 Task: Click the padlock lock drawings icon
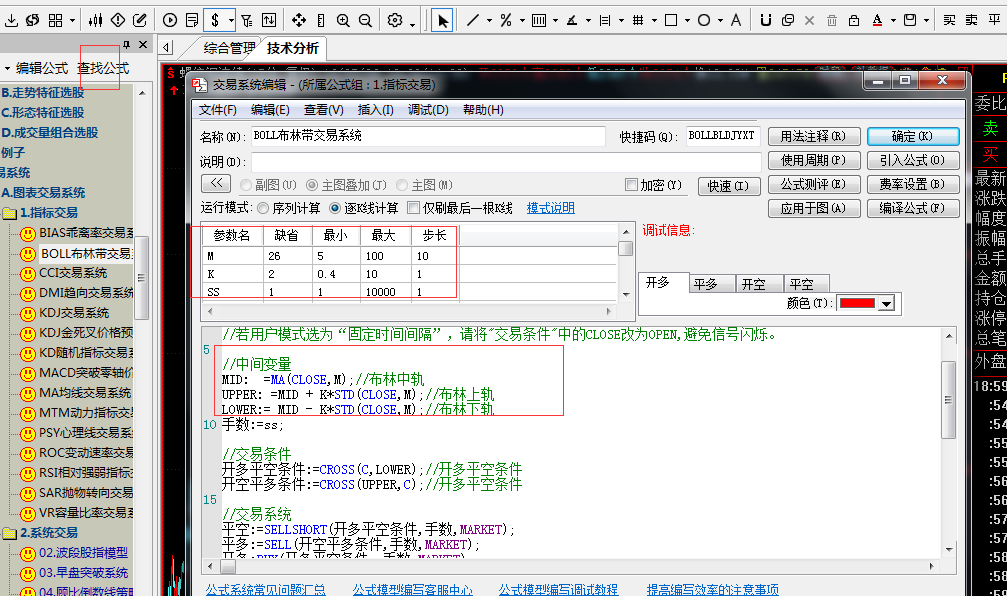click(854, 21)
